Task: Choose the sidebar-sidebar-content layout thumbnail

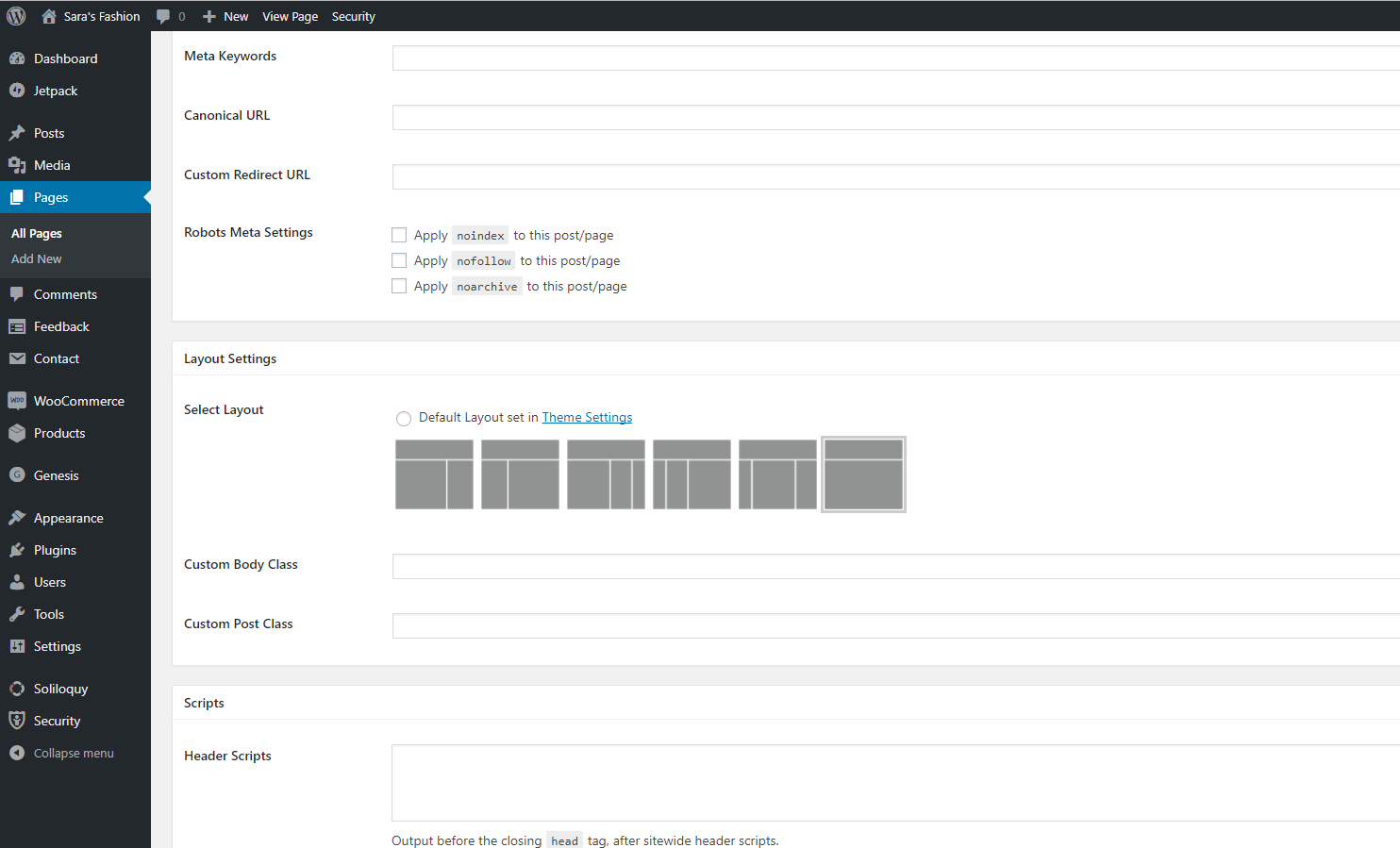Action: coord(692,474)
